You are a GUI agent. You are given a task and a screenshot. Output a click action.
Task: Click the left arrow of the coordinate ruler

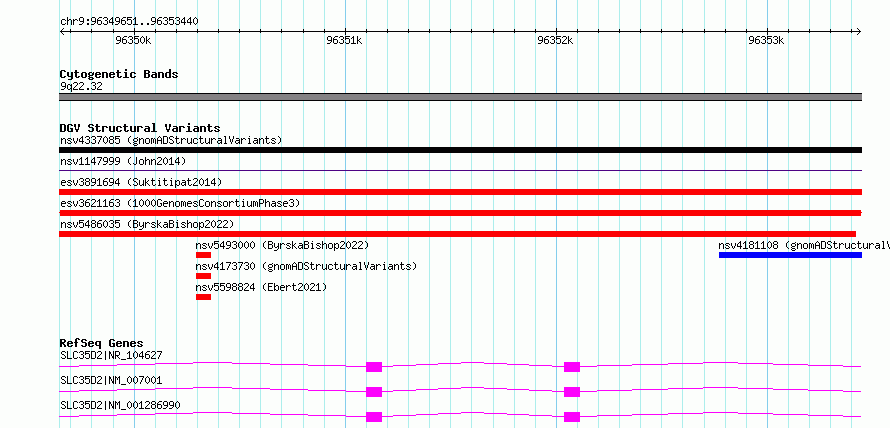[x=63, y=31]
